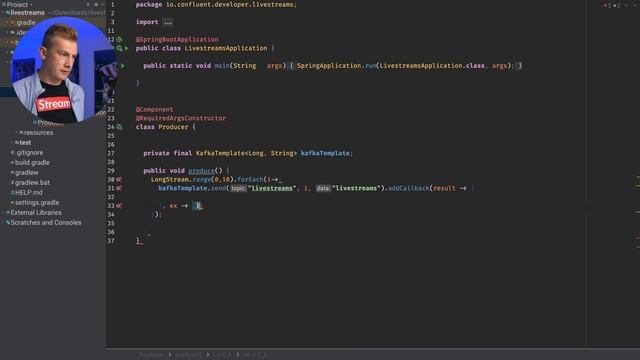Click the Producer class name
Screen dimensions: 640x360
pos(173,127)
